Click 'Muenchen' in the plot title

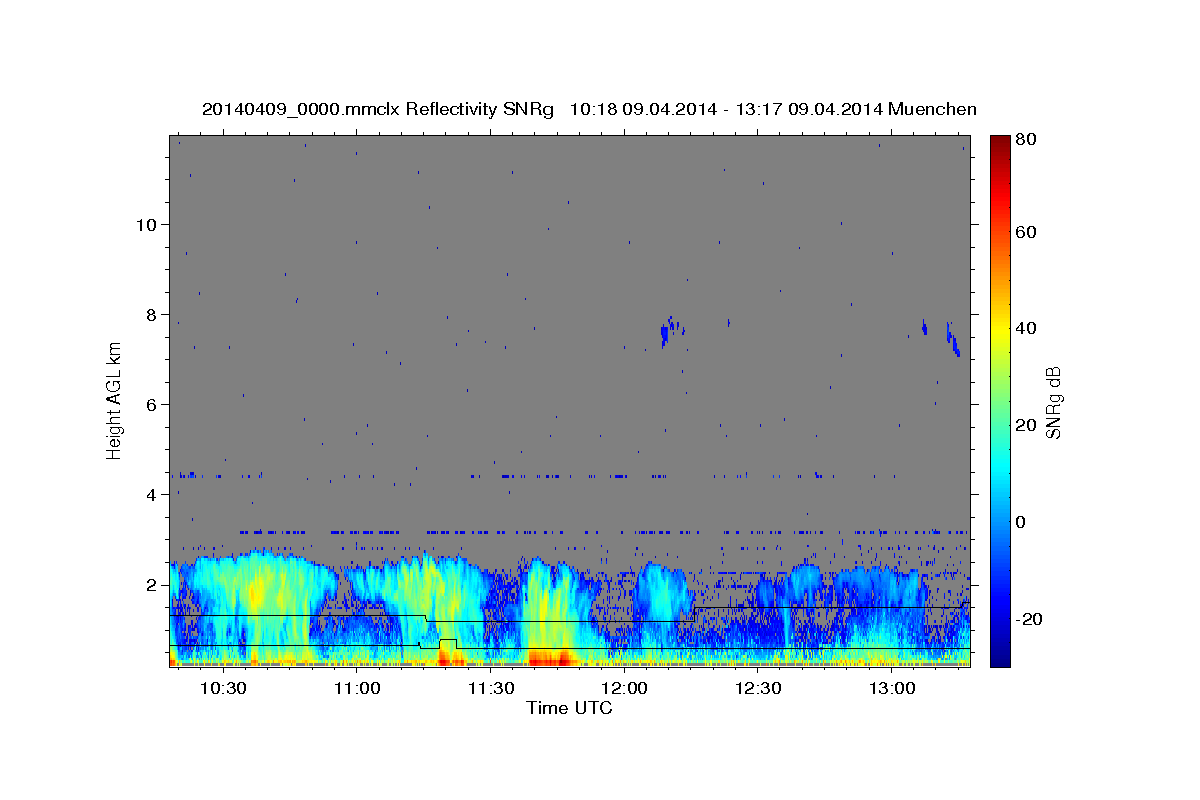tap(932, 109)
